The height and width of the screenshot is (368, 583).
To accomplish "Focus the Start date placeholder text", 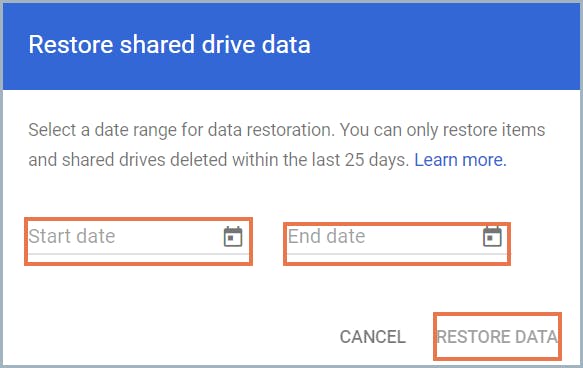I will click(x=72, y=236).
